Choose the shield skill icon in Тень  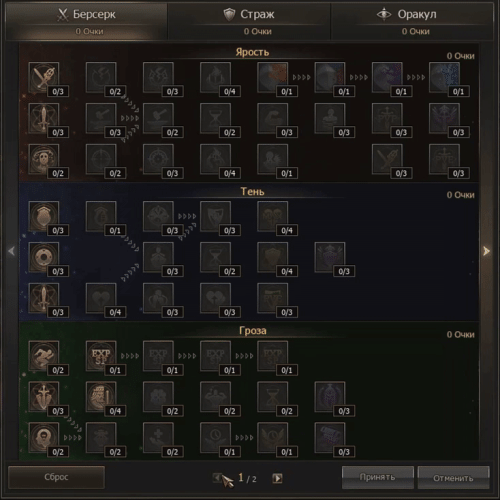click(x=44, y=217)
